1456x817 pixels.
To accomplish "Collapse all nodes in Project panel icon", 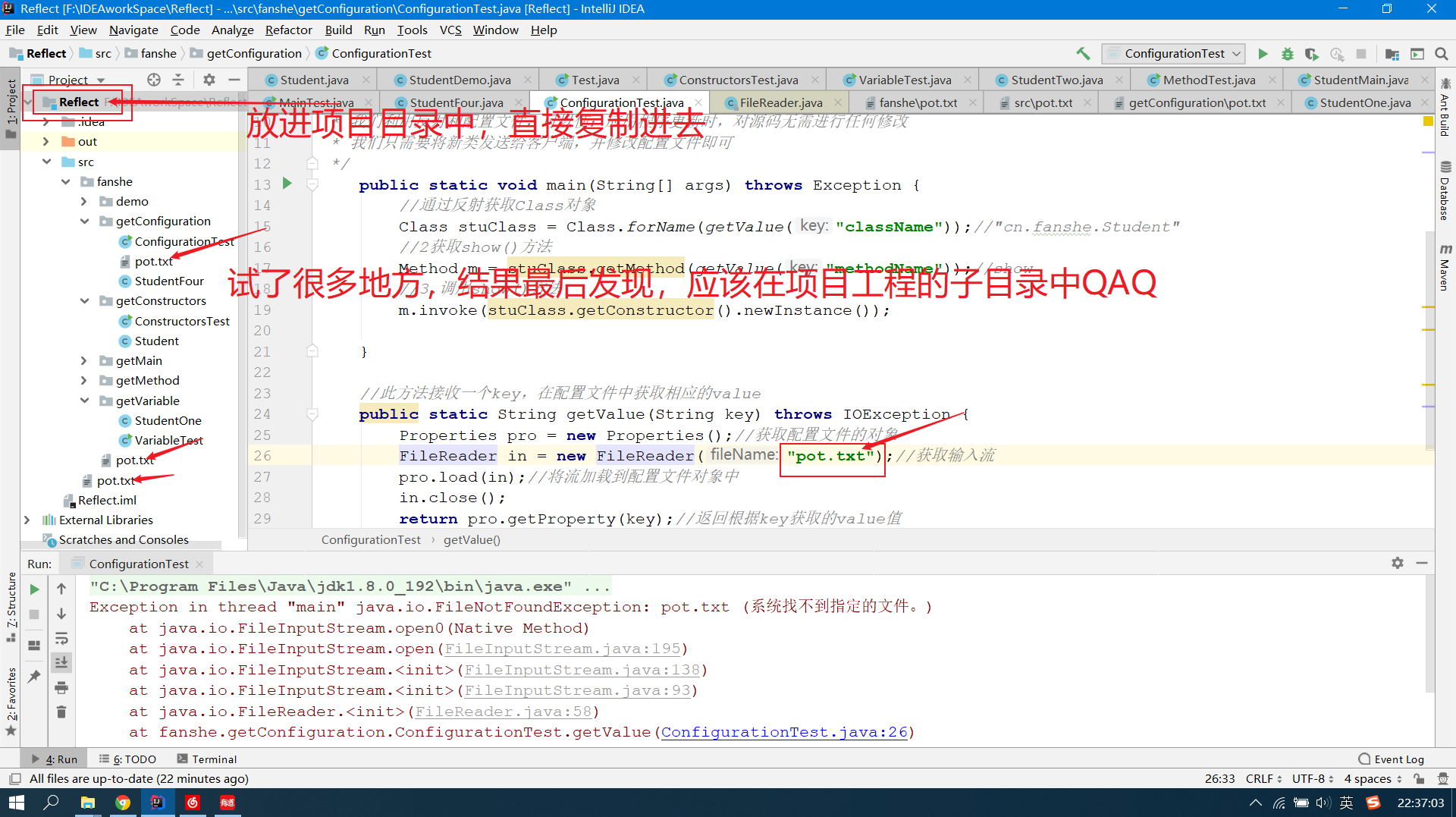I will click(179, 80).
